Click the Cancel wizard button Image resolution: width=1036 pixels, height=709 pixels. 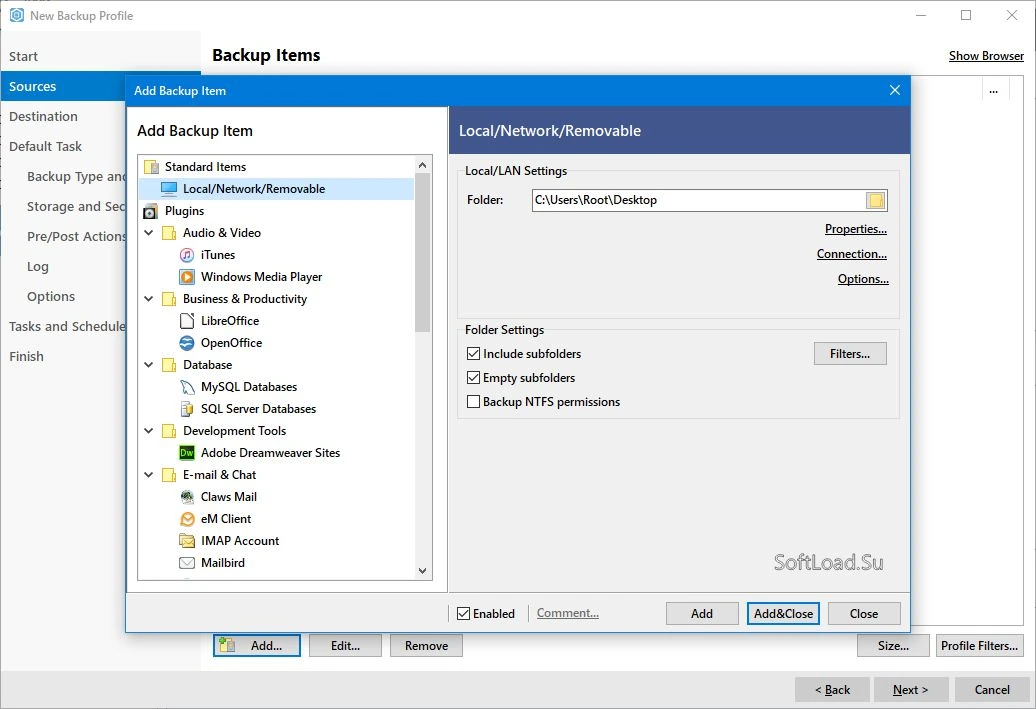point(992,689)
